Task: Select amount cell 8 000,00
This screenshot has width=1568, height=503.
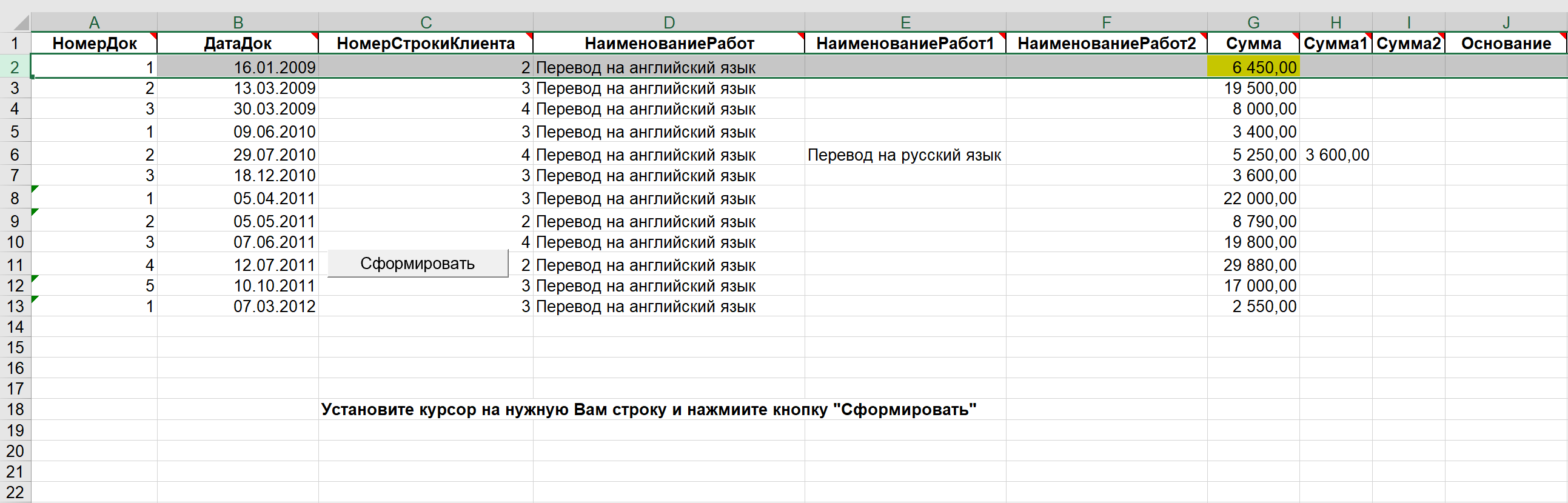Action: click(x=1253, y=109)
